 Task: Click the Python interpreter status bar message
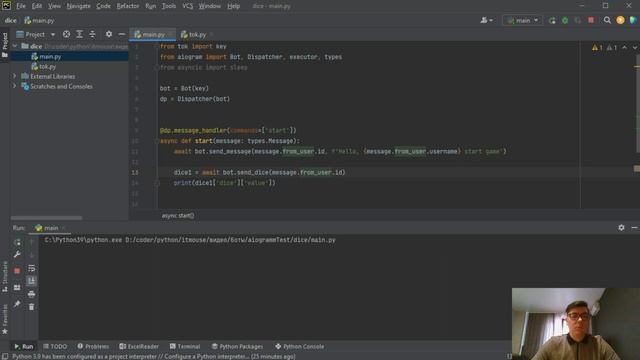153,356
